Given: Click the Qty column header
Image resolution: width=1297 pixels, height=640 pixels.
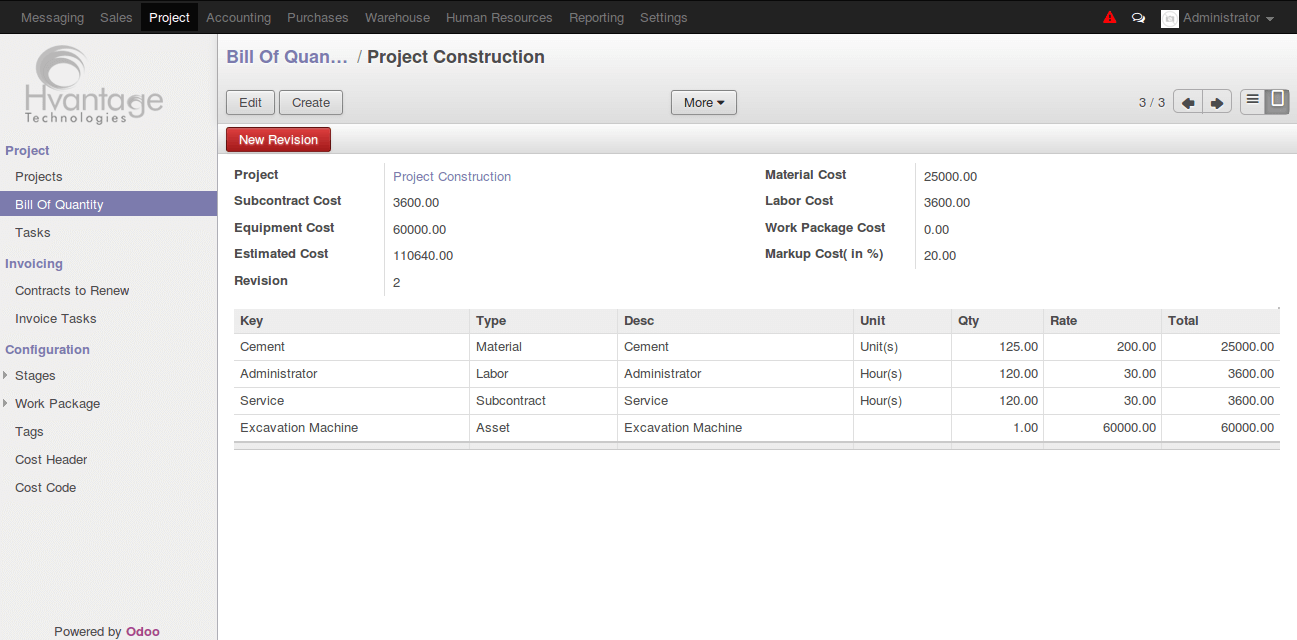Looking at the screenshot, I should pos(997,321).
